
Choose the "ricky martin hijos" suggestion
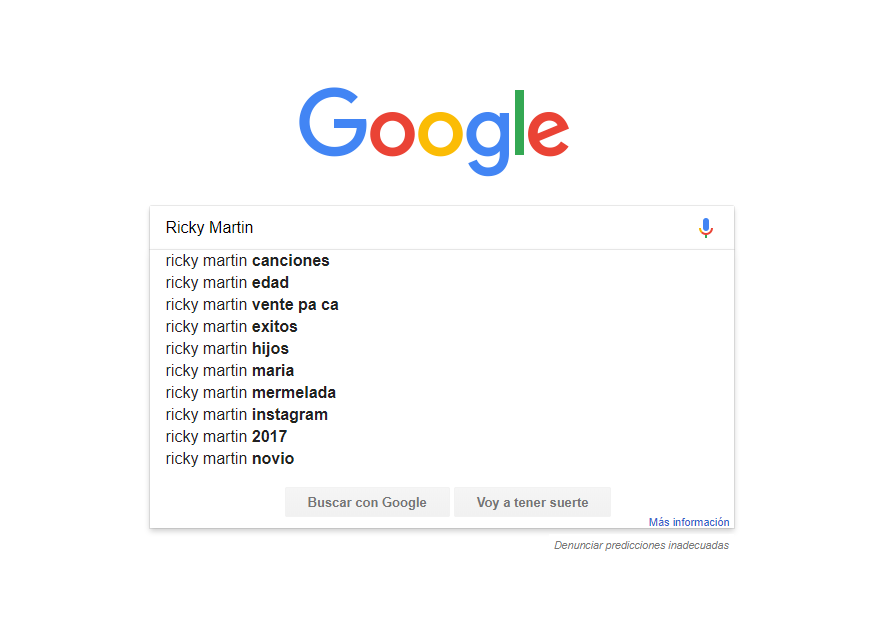click(228, 349)
